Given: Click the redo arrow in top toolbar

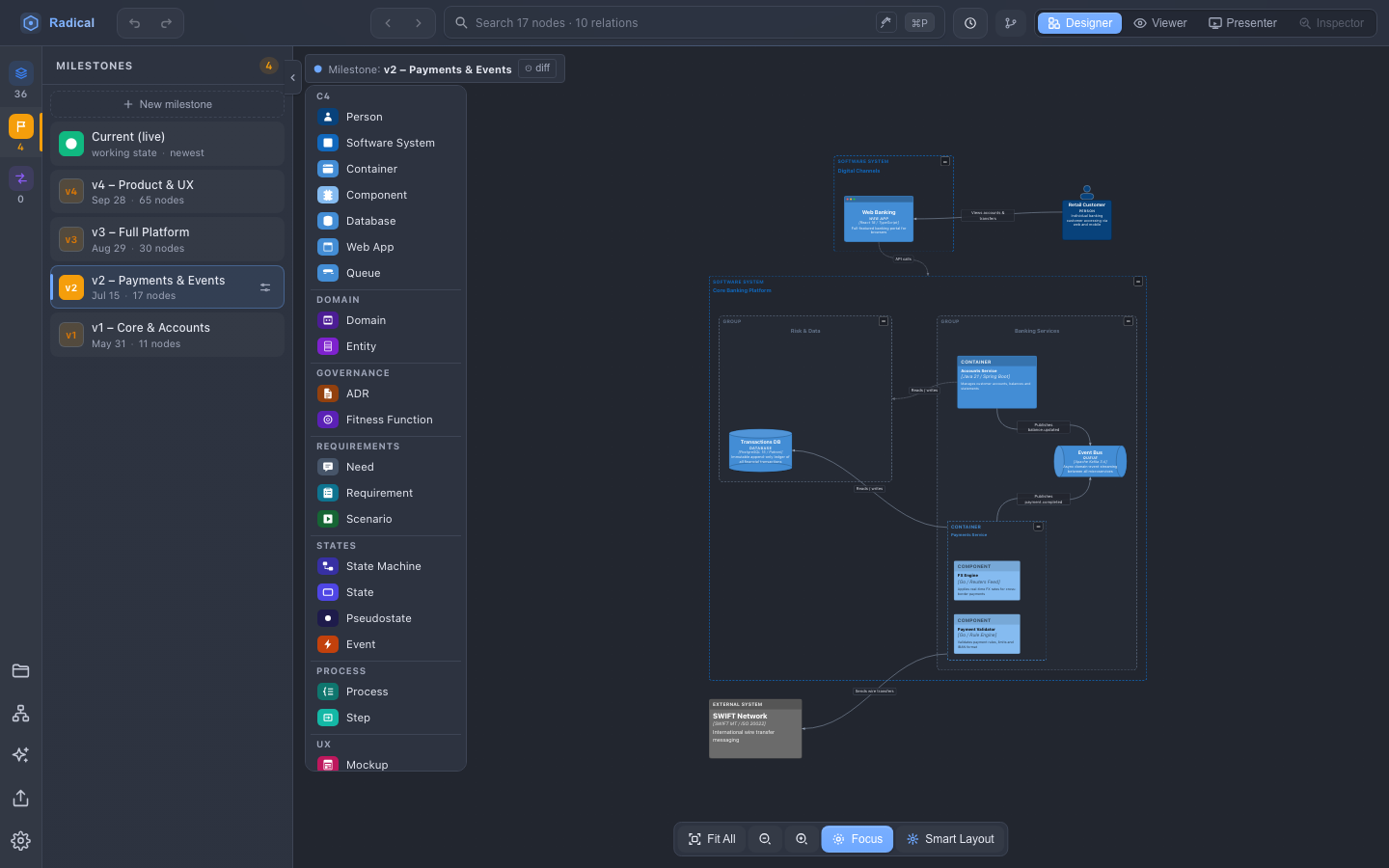Looking at the screenshot, I should 166,23.
